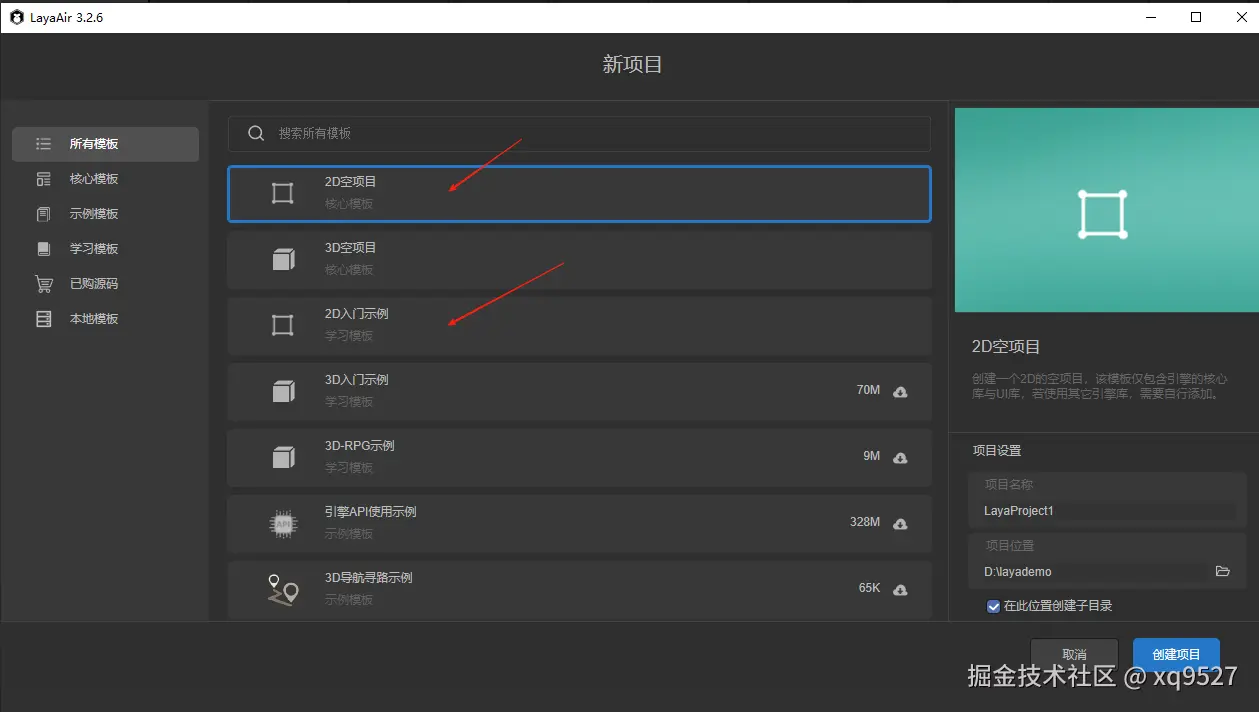1259x712 pixels.
Task: Click the LayaAir logo in title bar
Action: click(x=17, y=17)
